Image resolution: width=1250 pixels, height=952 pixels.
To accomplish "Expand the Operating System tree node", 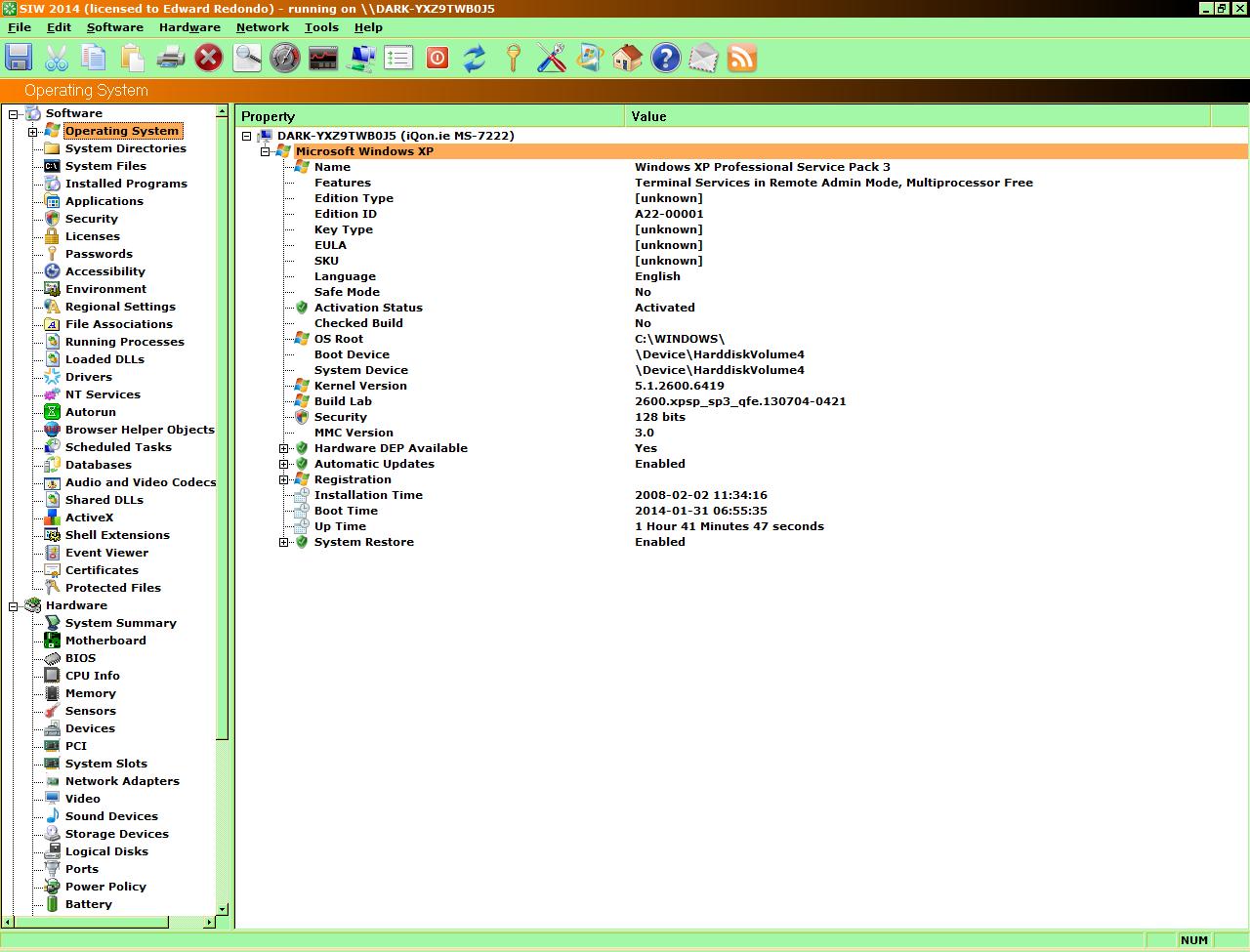I will point(32,131).
